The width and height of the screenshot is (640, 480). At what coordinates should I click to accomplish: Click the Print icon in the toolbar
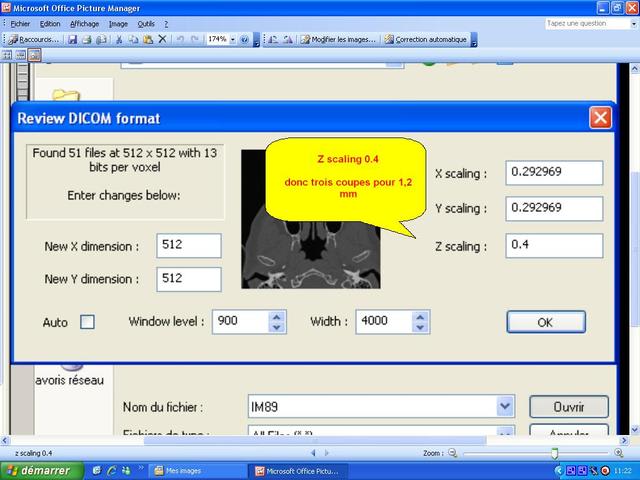87,40
